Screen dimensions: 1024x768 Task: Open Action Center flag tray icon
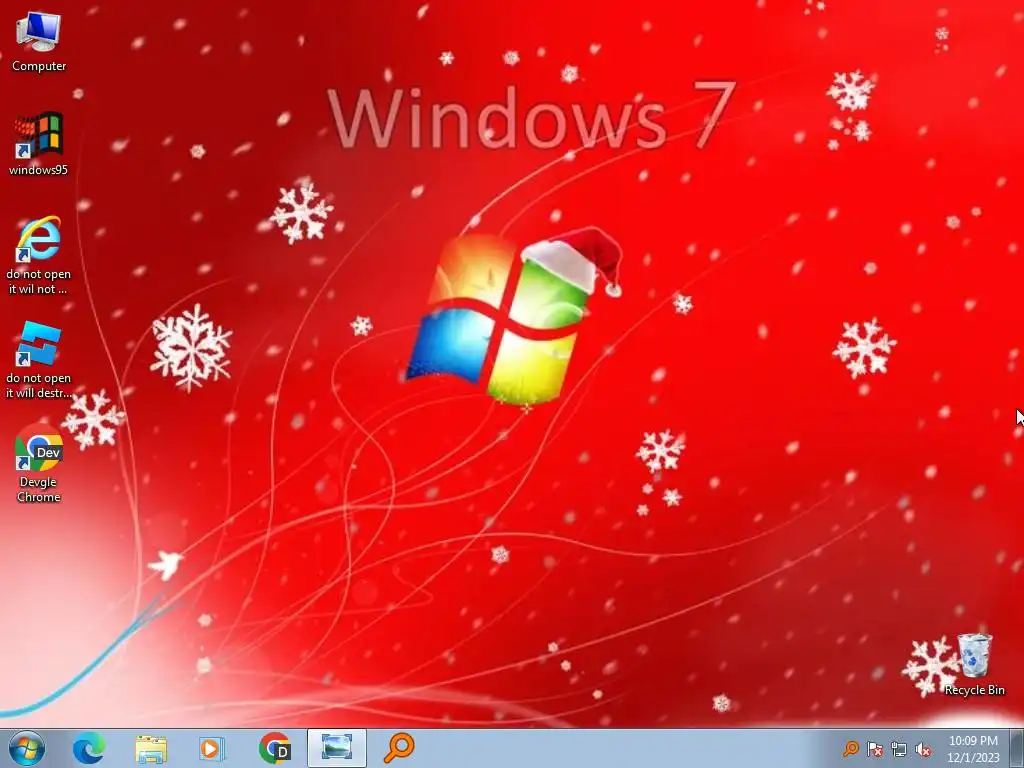[875, 749]
